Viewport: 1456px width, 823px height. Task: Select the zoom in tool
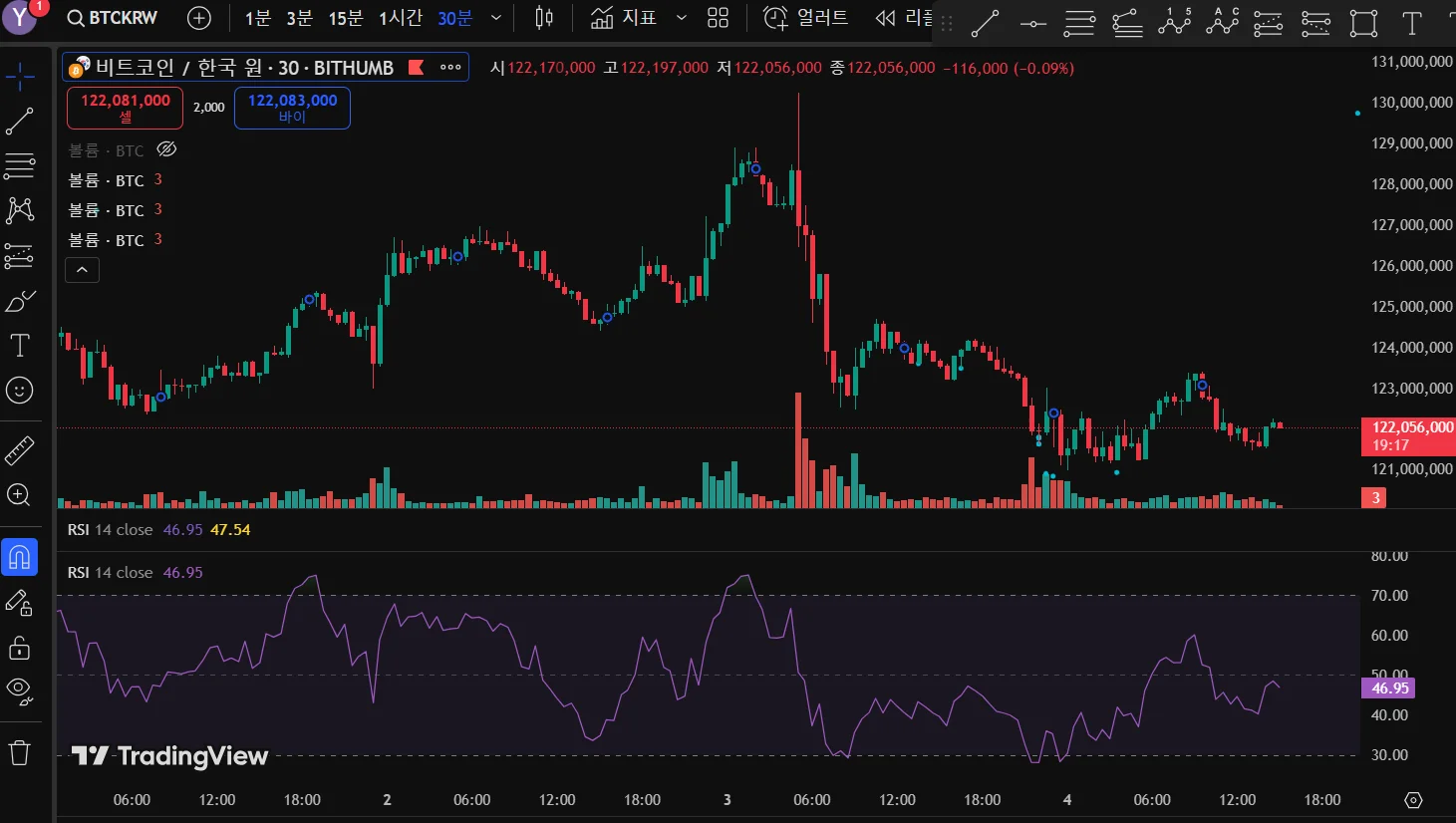[x=20, y=495]
